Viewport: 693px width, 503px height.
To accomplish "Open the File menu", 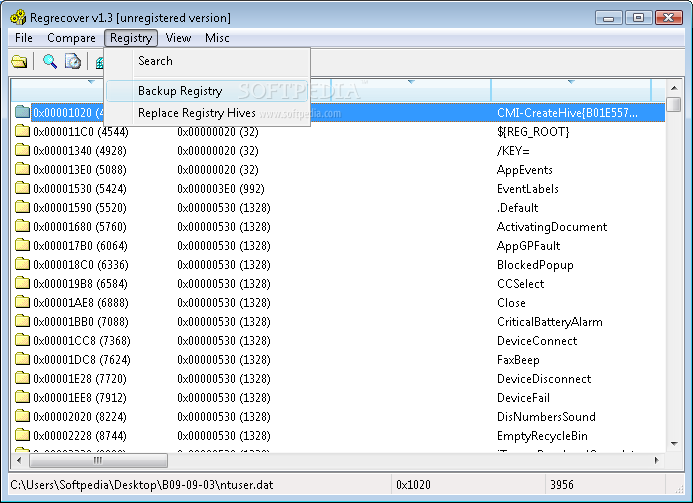I will (x=24, y=38).
